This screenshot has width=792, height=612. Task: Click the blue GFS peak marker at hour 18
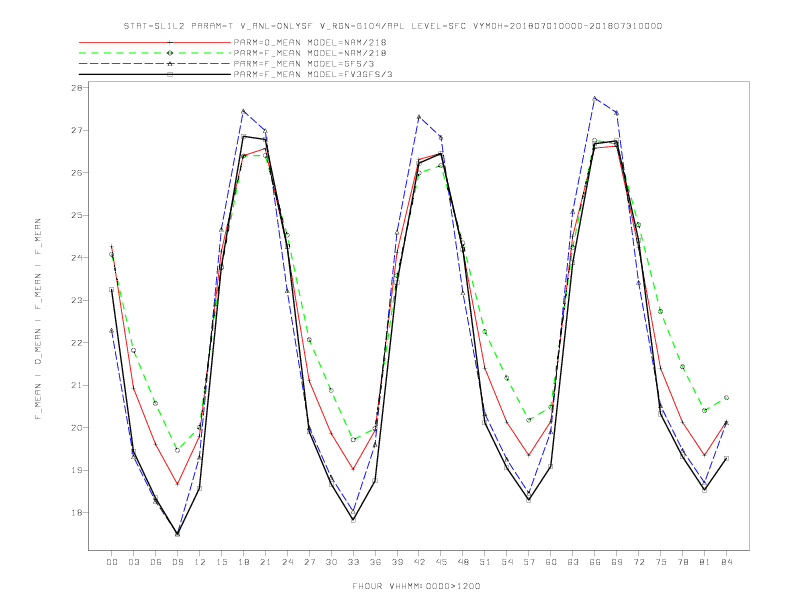pyautogui.click(x=243, y=111)
